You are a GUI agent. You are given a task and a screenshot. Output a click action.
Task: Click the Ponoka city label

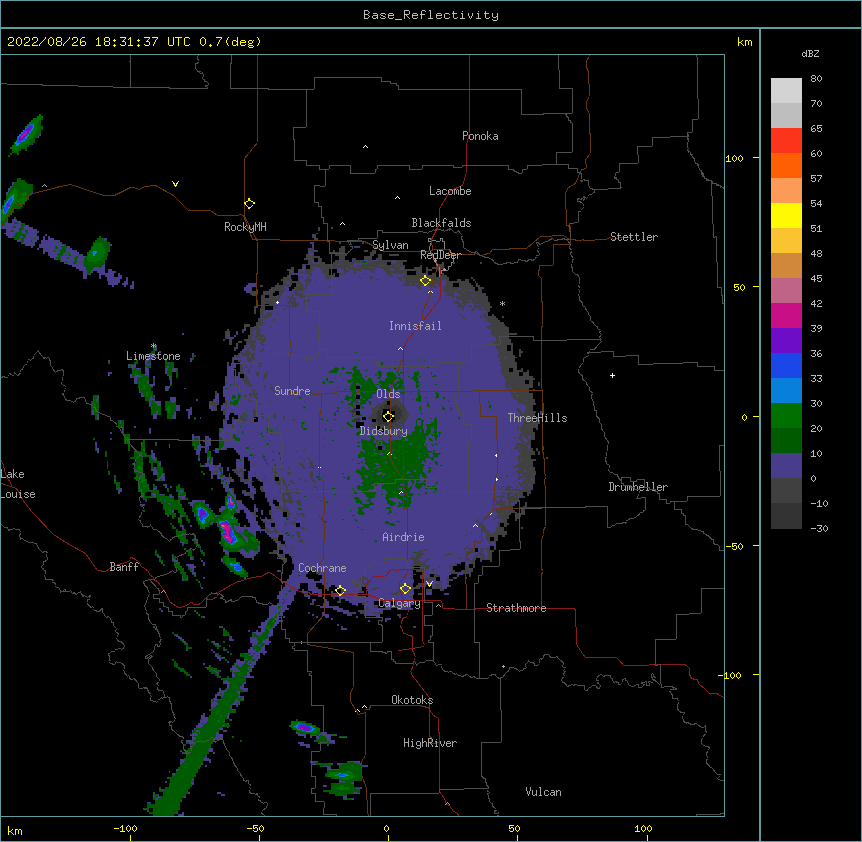click(x=480, y=136)
